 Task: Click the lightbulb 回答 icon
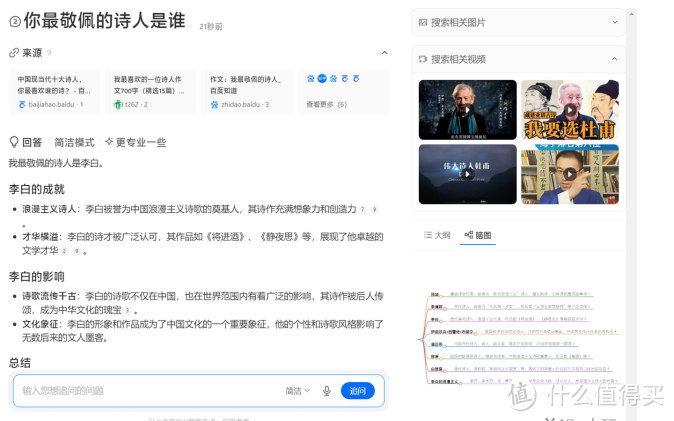pos(14,142)
